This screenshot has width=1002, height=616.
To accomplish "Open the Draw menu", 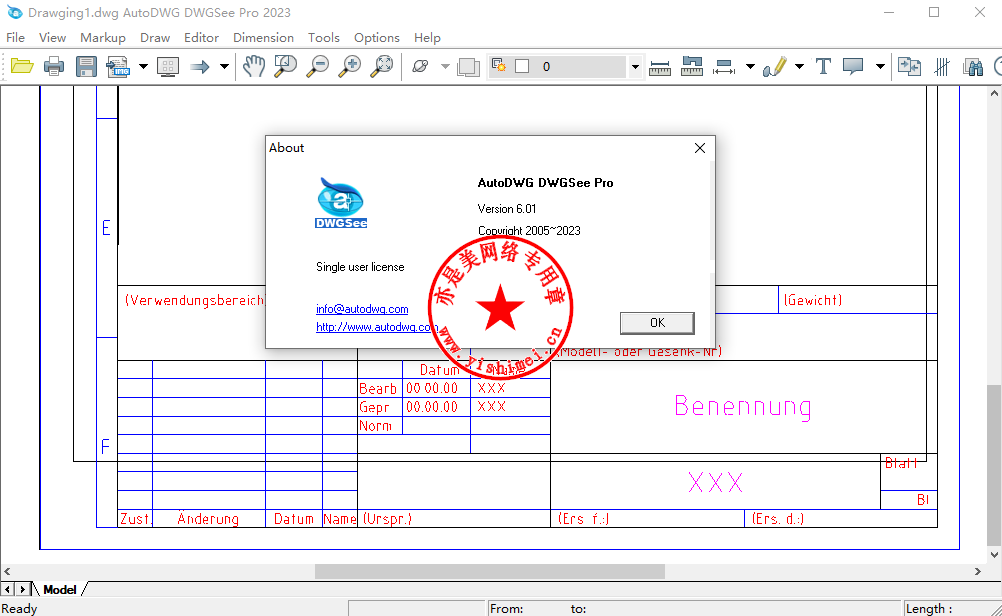I will pos(155,38).
